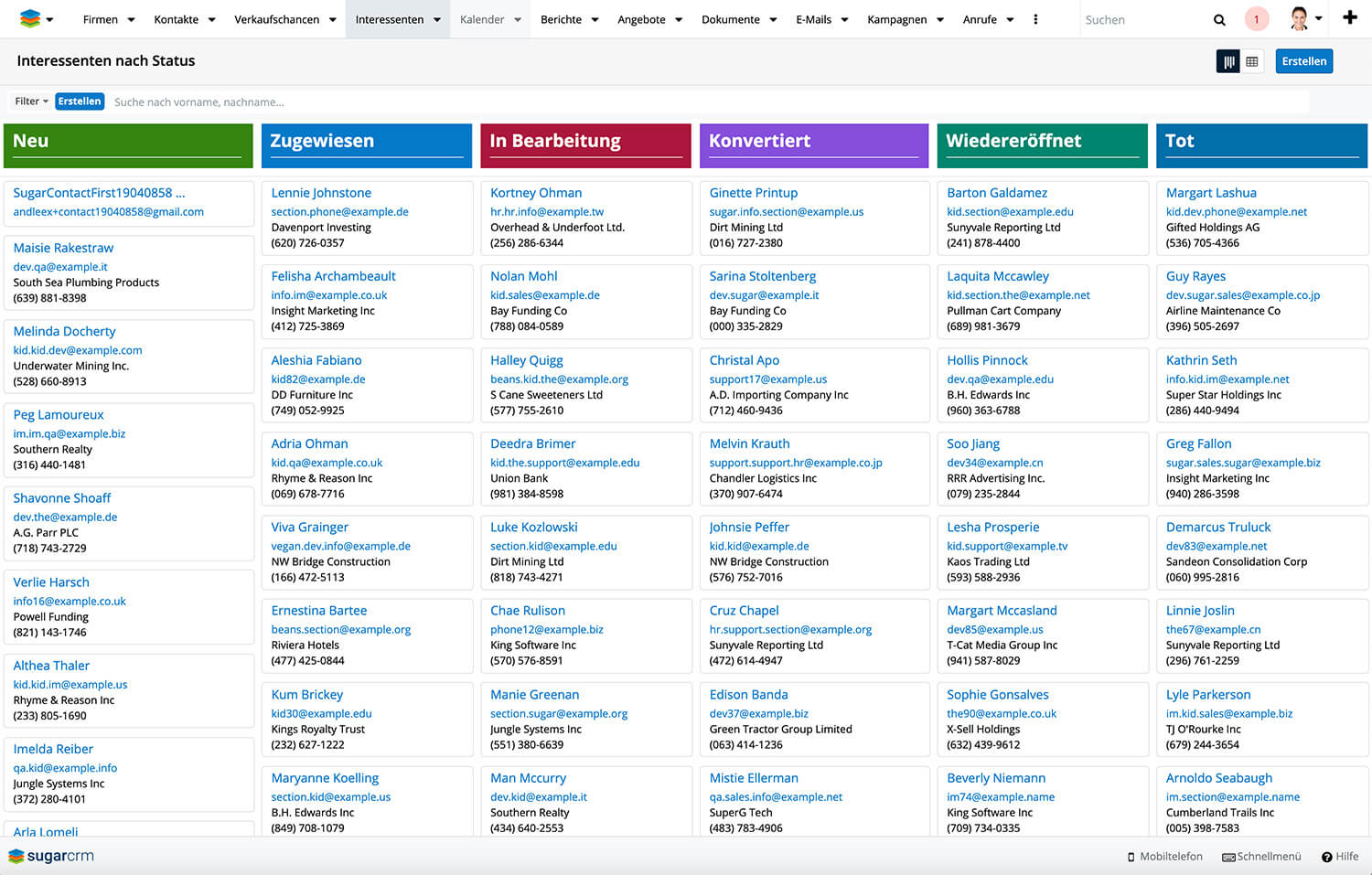Open the Berichte module tab
Viewport: 1372px width, 875px height.
(x=561, y=19)
